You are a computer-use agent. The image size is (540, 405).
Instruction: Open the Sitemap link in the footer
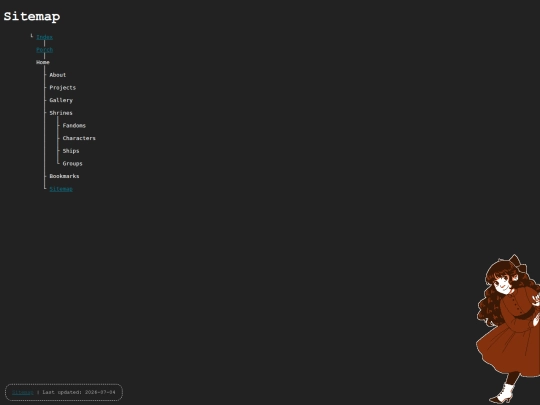[x=23, y=392]
